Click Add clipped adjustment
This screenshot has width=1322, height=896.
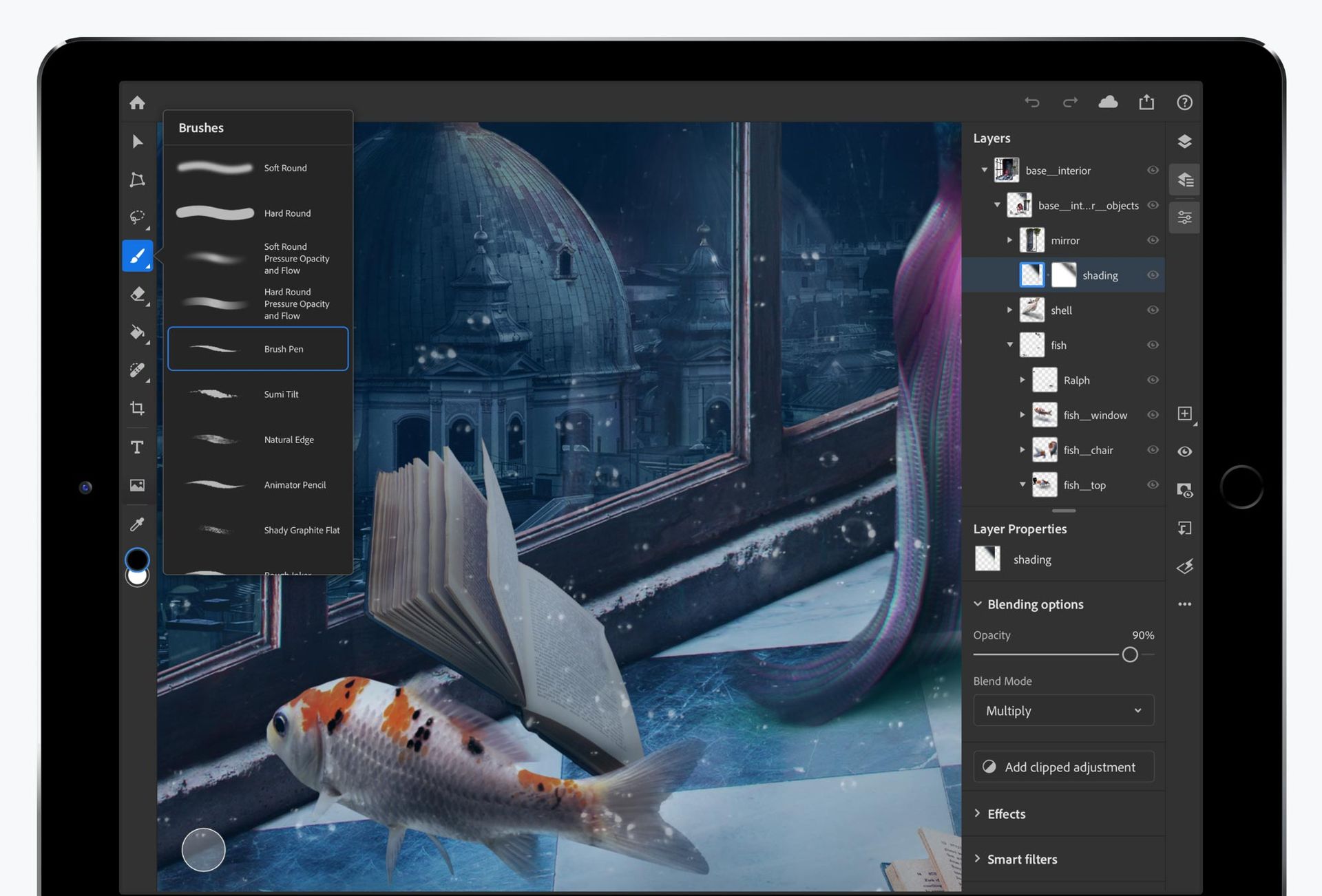1063,767
